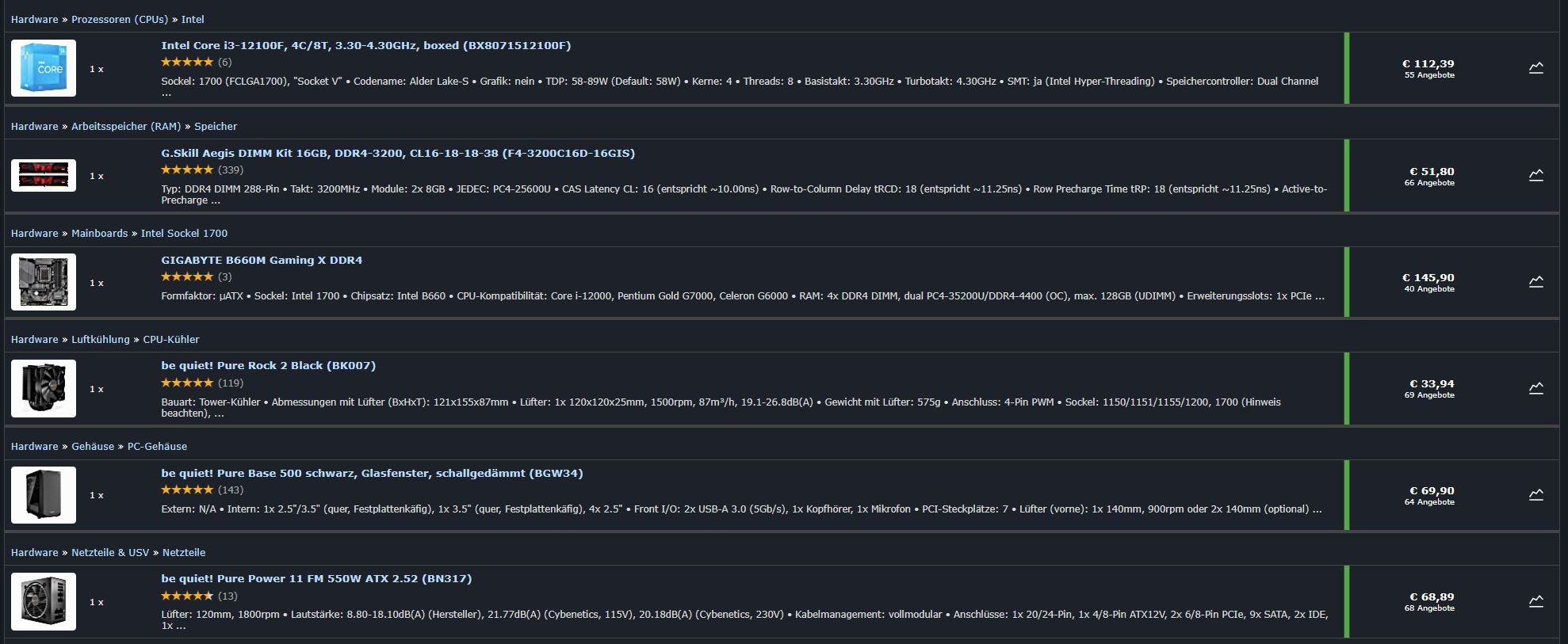The image size is (1568, 644).
Task: Click star rating with (143) reviews
Action: (x=202, y=490)
